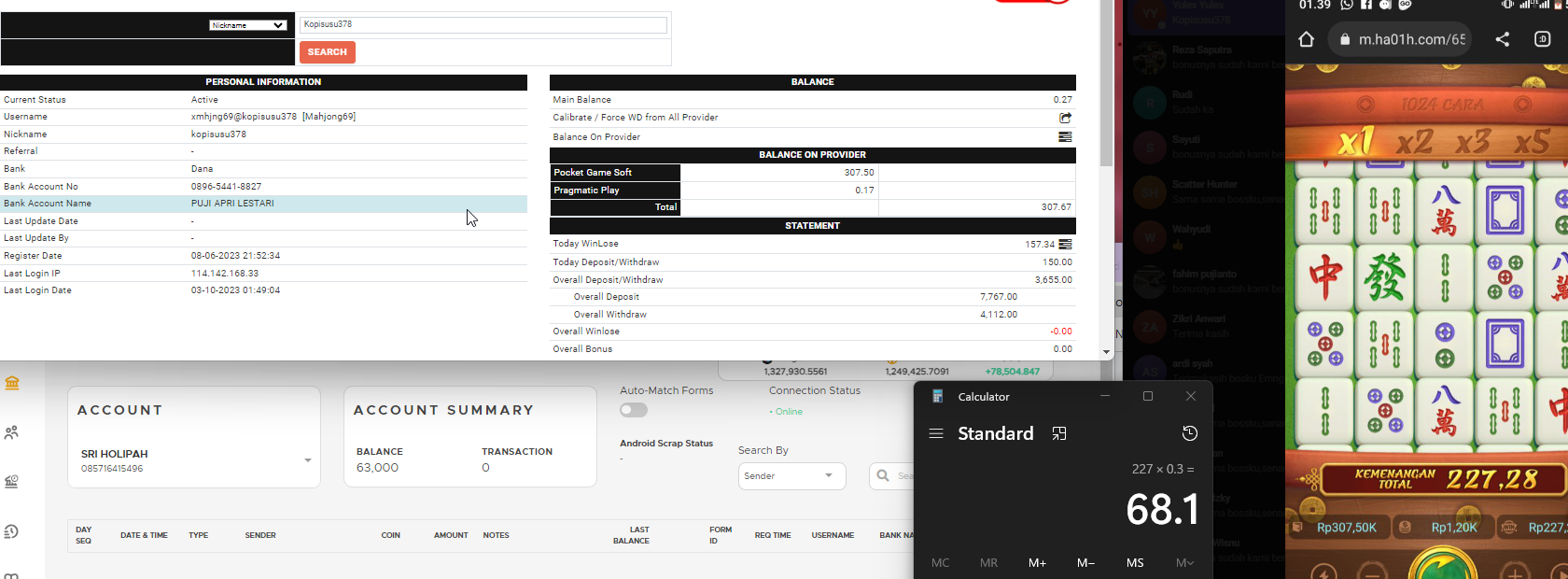Open the Search By Sender dropdown
This screenshot has height=579, width=1568.
(x=791, y=476)
